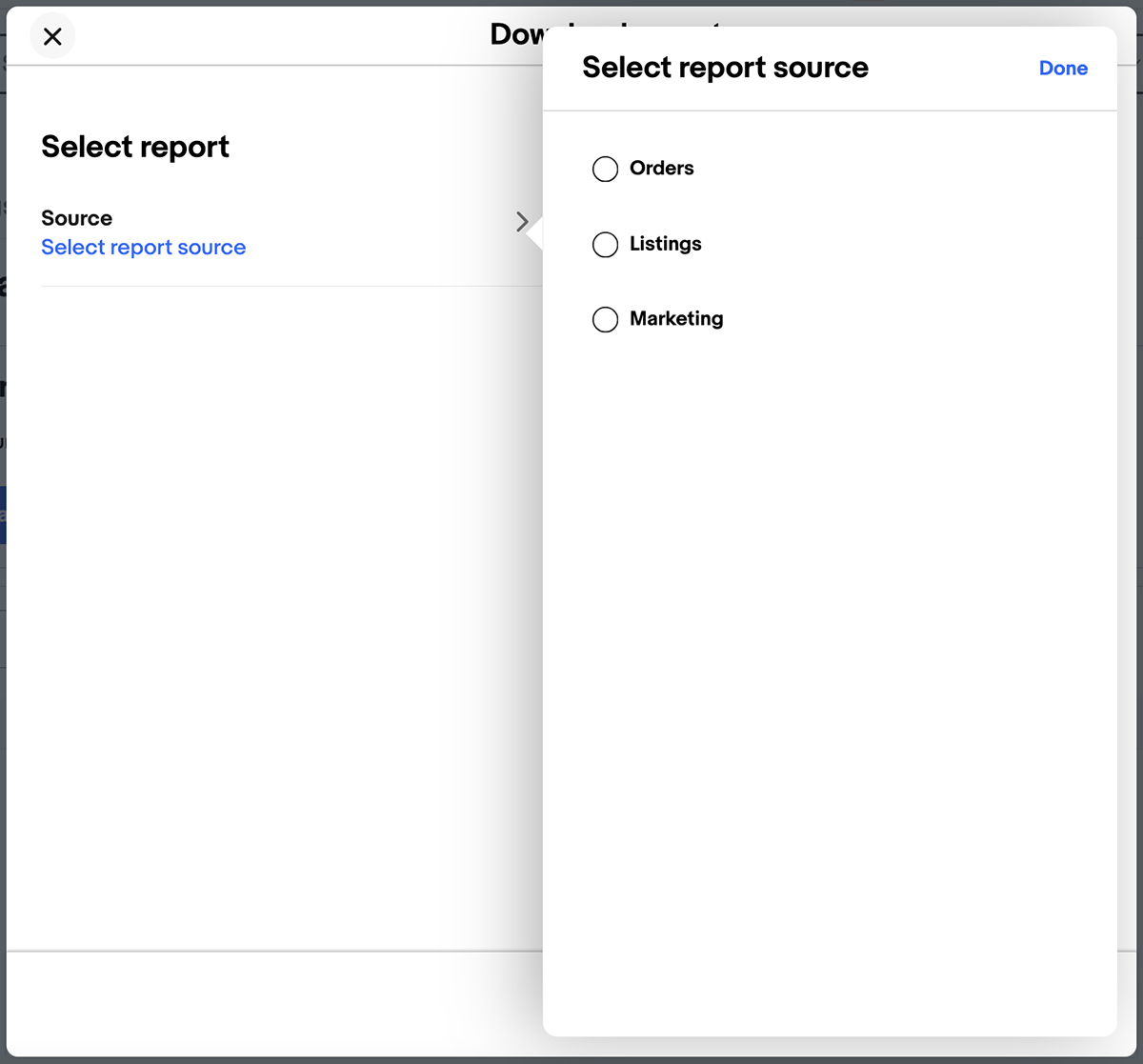
Task: Select the Orders radio button
Action: click(605, 169)
